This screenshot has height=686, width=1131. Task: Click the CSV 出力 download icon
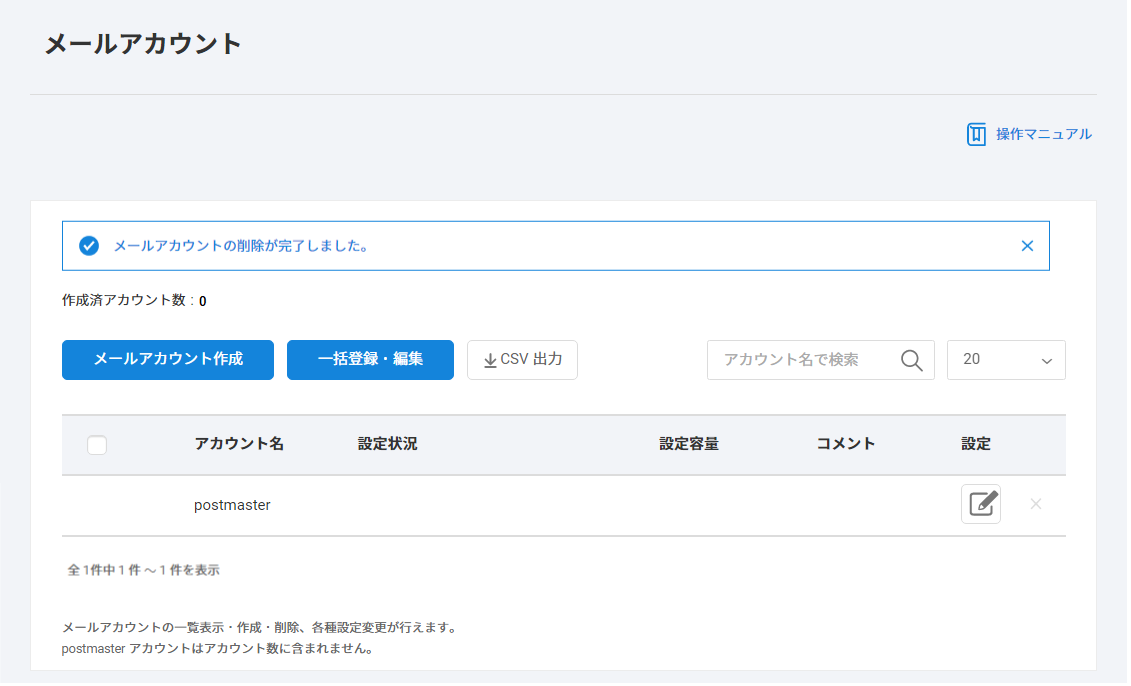[x=490, y=360]
